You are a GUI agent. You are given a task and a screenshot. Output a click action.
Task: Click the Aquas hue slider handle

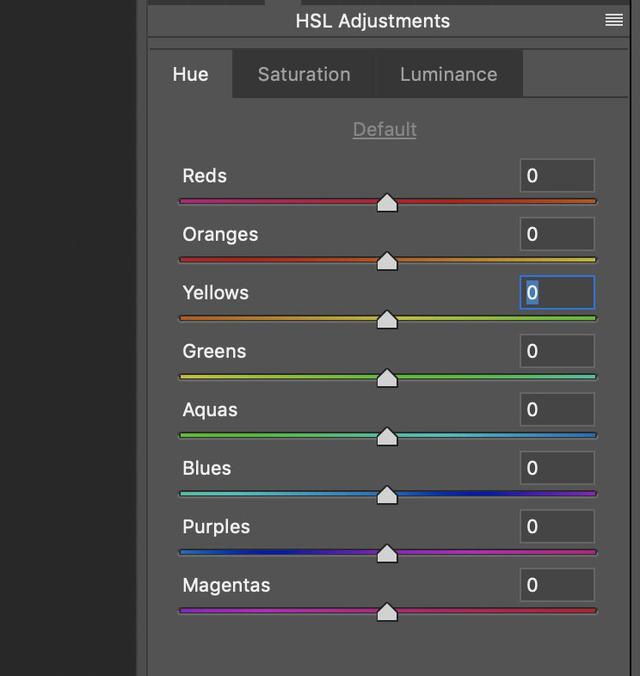[387, 437]
